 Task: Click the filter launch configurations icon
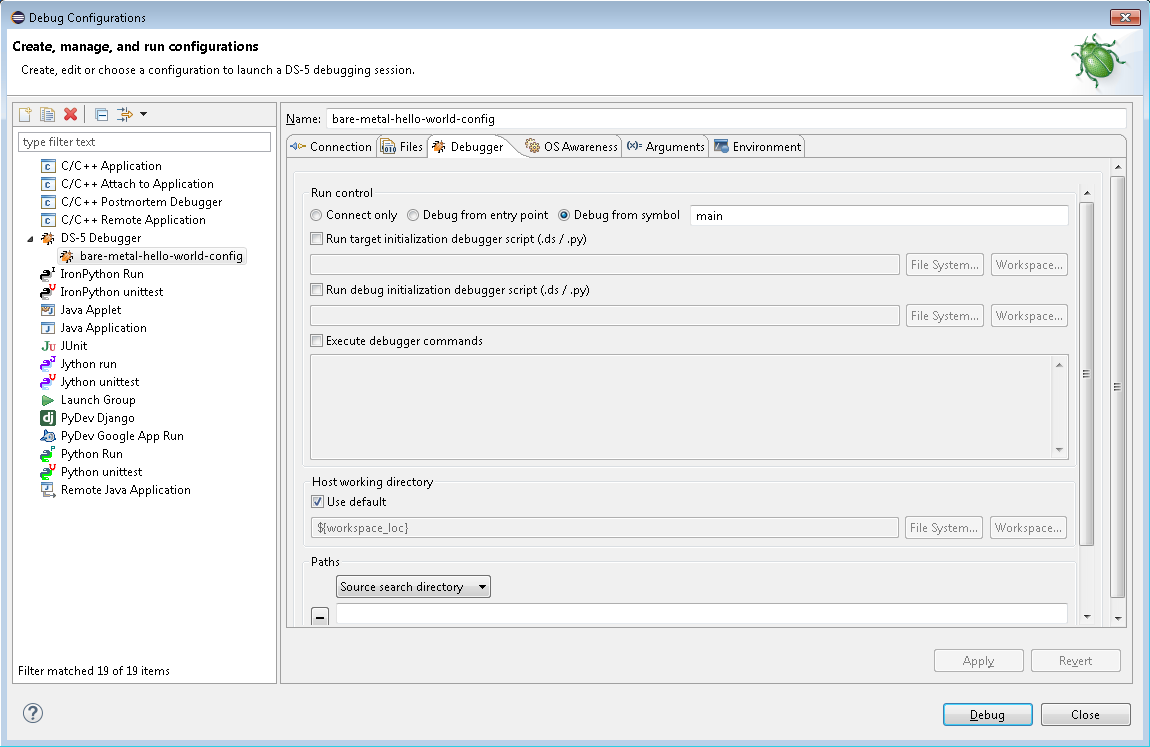point(125,114)
